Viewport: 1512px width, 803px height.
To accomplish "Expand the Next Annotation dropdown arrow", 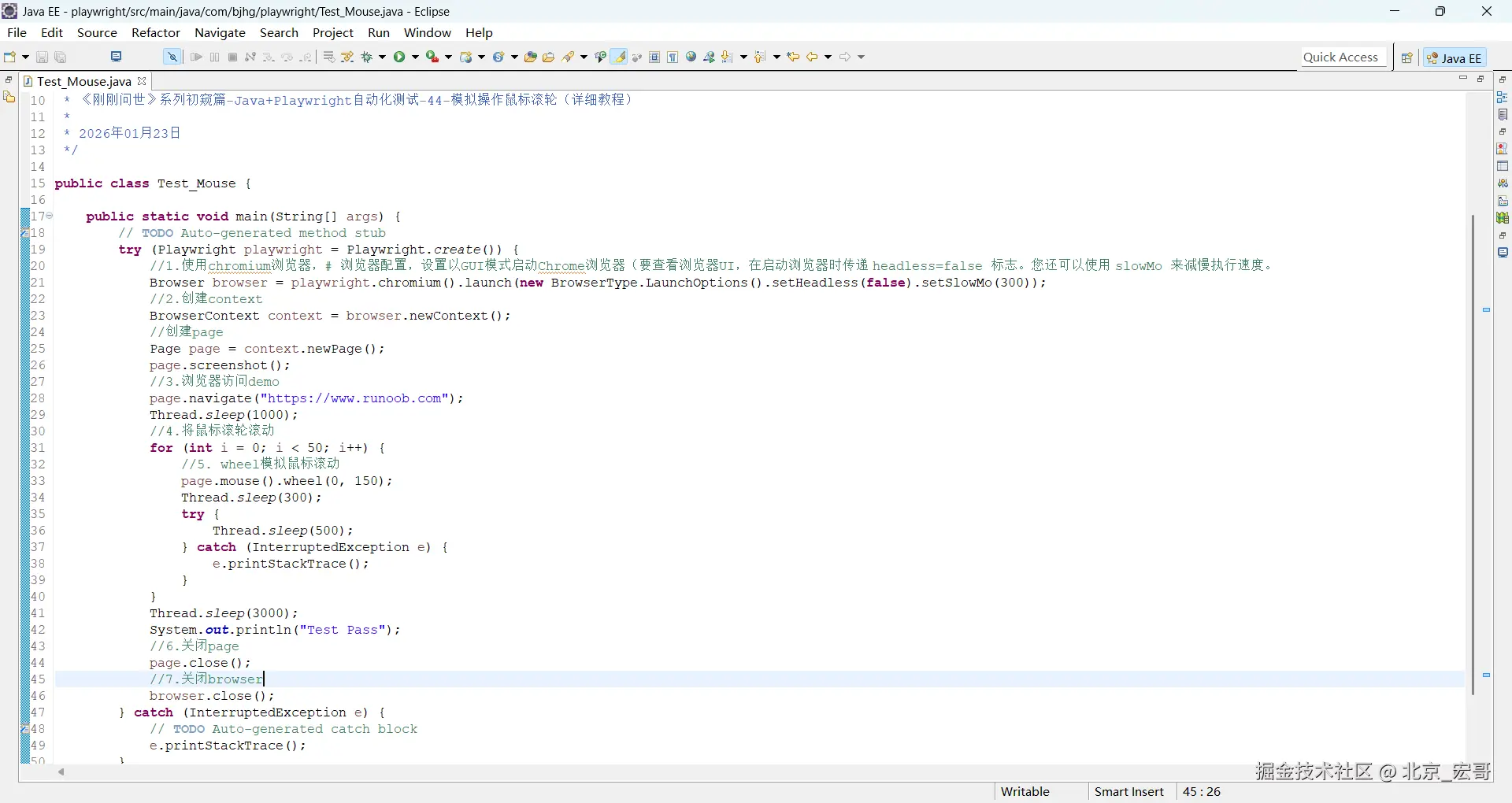I will click(743, 57).
